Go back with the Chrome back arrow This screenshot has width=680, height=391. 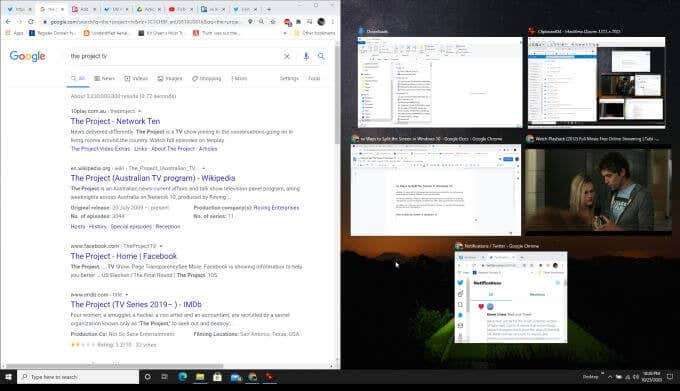click(x=8, y=21)
